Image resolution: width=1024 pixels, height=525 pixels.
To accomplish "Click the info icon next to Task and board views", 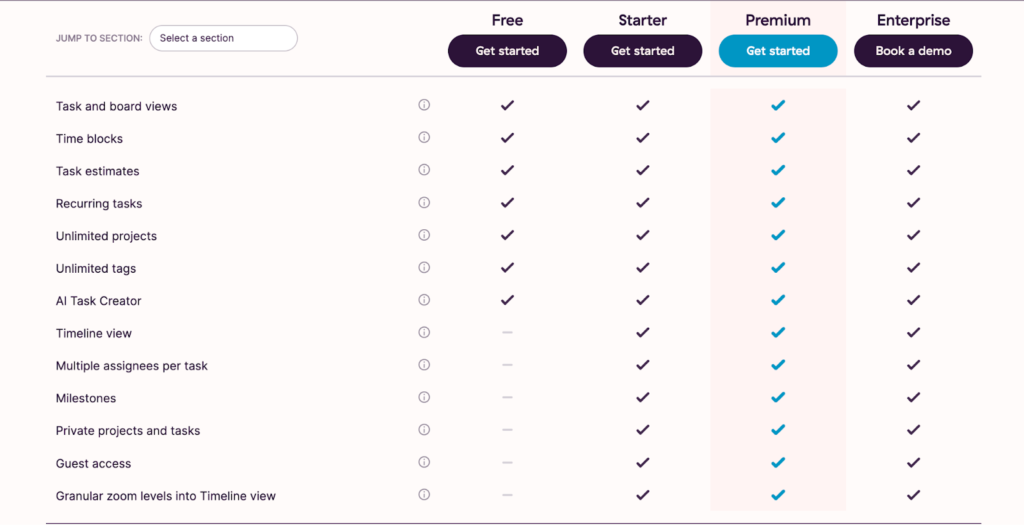I will 424,105.
